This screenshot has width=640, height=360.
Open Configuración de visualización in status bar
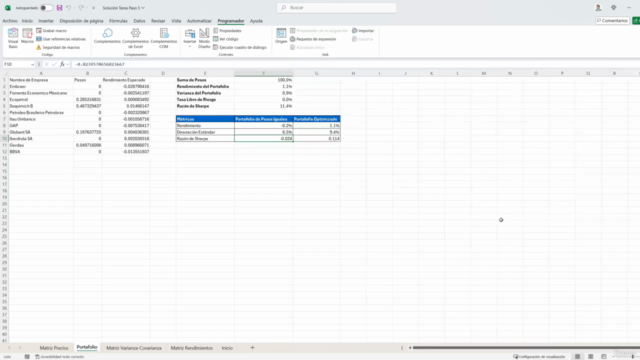(539, 357)
